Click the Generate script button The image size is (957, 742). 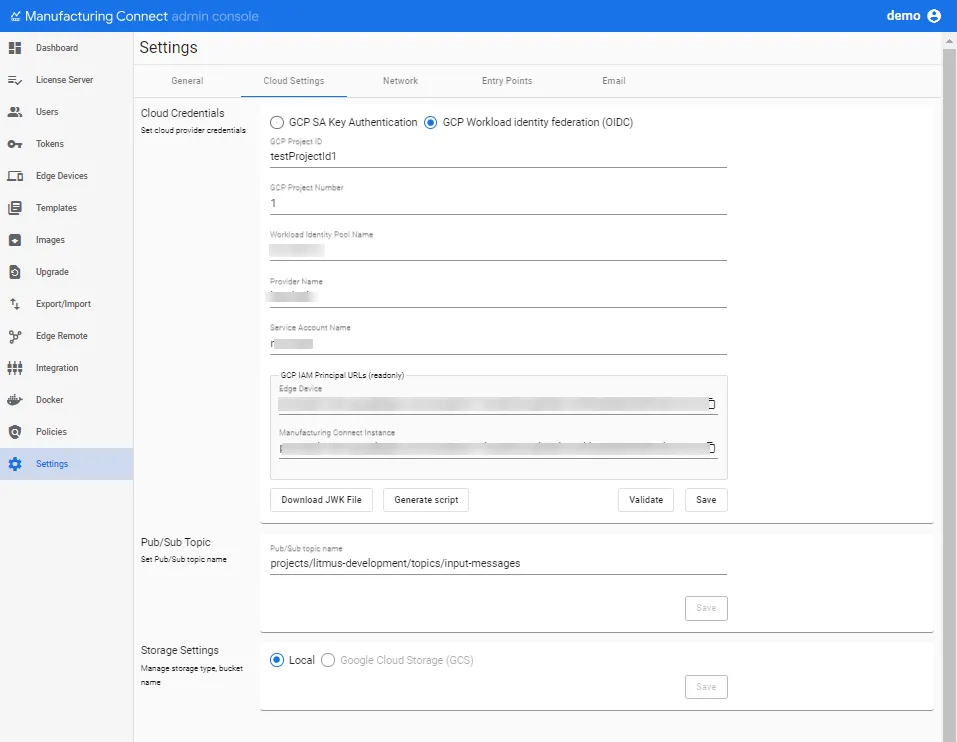coord(426,500)
